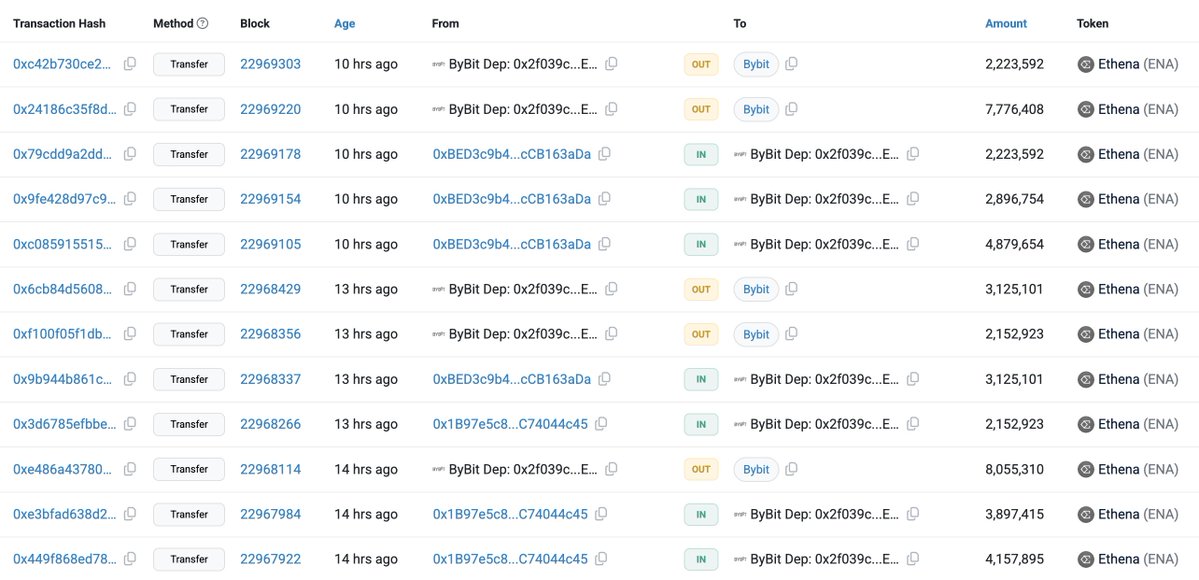This screenshot has height=580, width=1199.
Task: Click amount 2,896,754
Action: click(1014, 199)
